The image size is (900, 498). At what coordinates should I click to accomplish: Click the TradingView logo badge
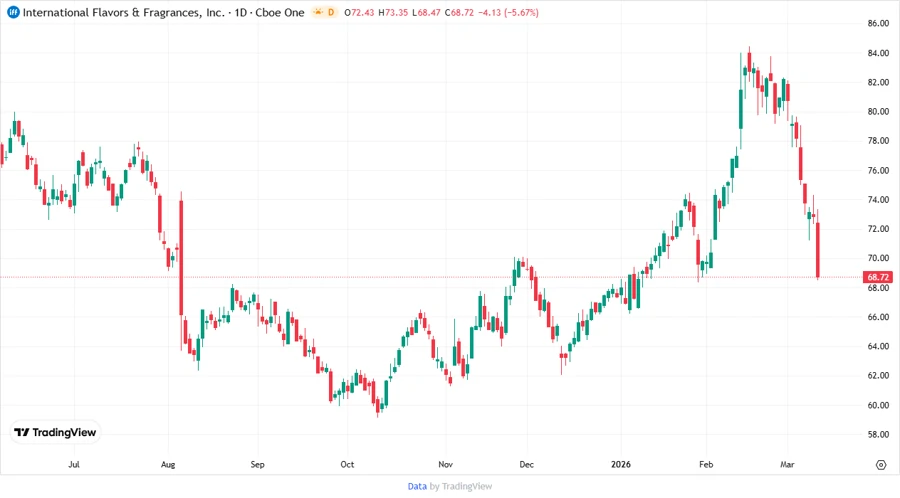[55, 433]
